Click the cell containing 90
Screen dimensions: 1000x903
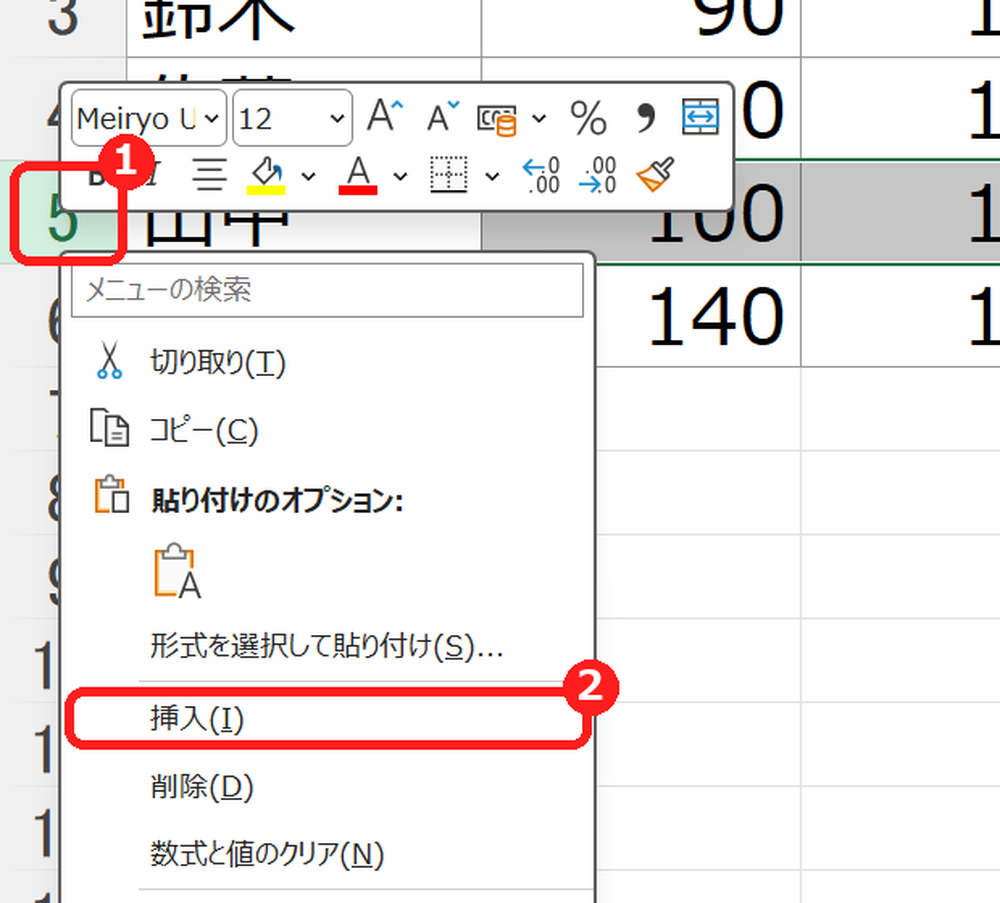641,28
